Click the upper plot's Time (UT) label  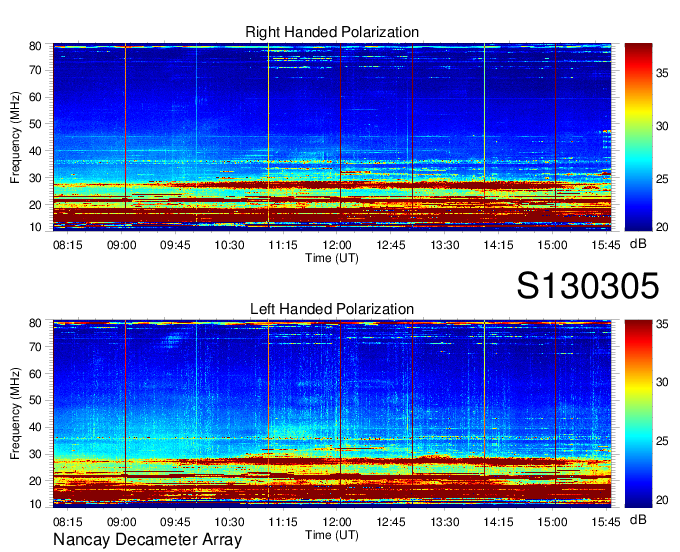coord(332,258)
